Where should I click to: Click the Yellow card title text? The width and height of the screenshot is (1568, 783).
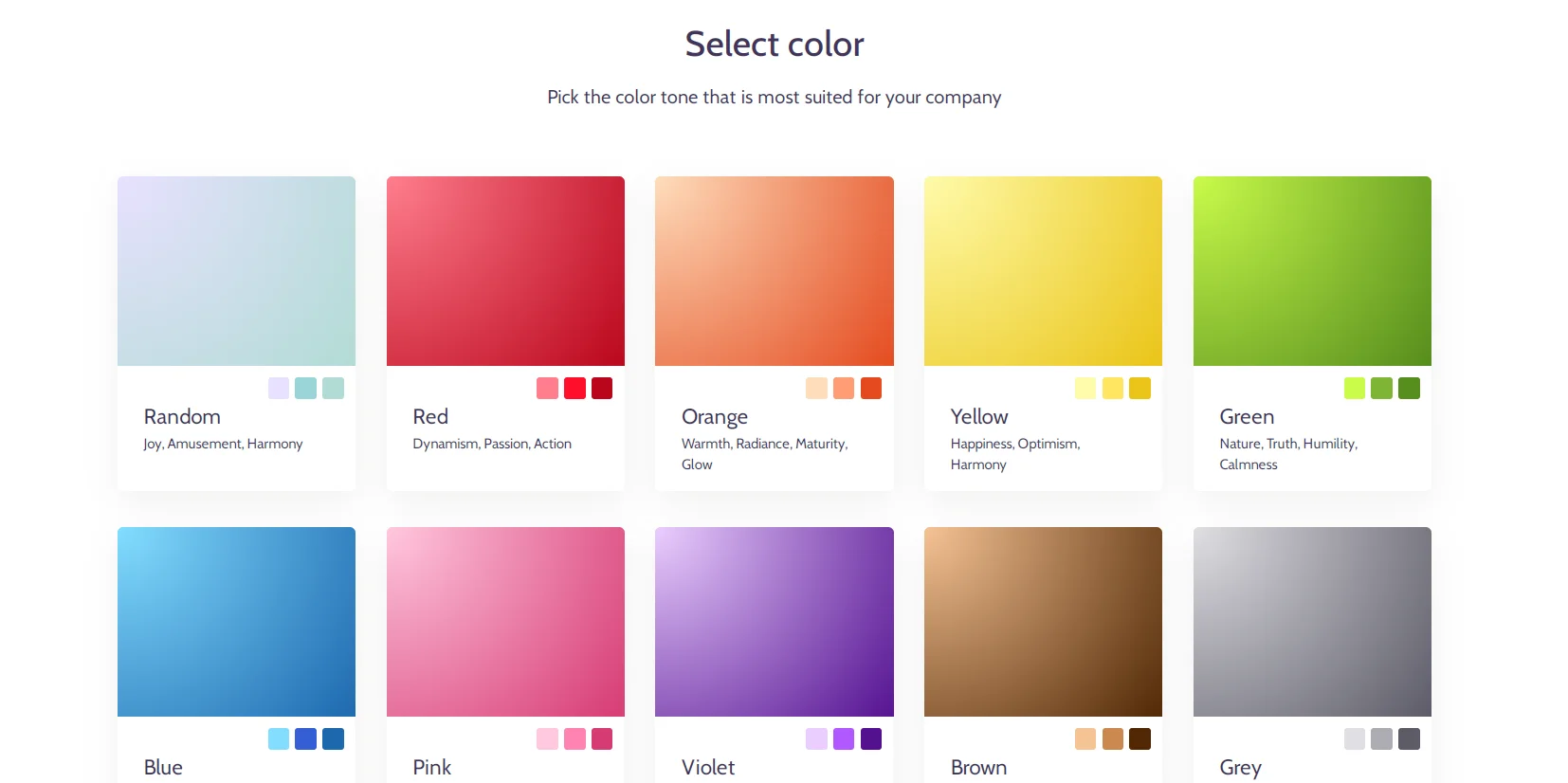(979, 417)
